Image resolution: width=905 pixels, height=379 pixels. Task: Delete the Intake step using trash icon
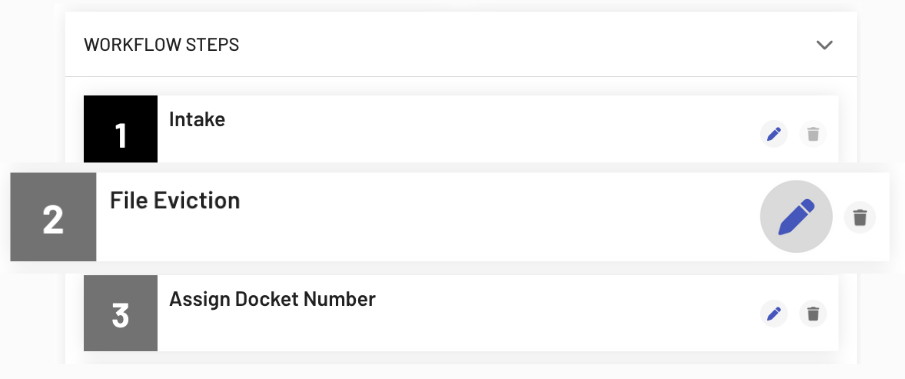[813, 134]
